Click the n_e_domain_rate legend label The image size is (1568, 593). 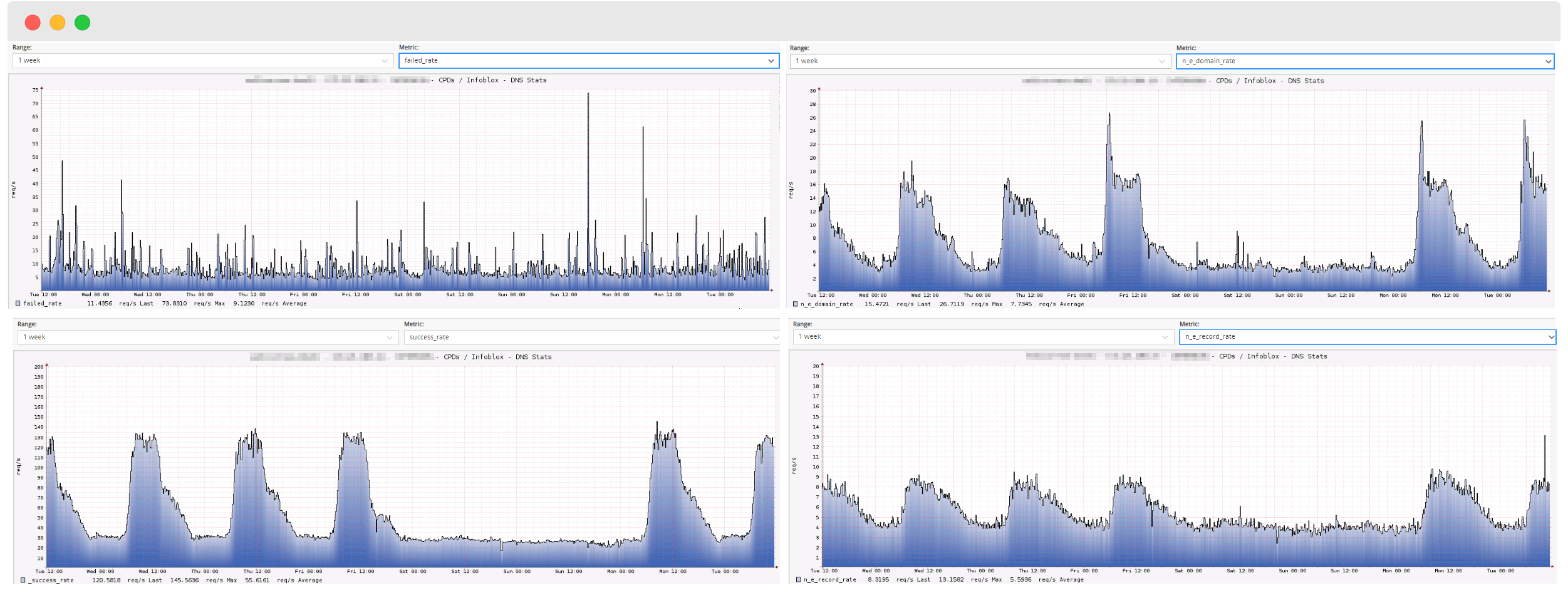point(826,304)
